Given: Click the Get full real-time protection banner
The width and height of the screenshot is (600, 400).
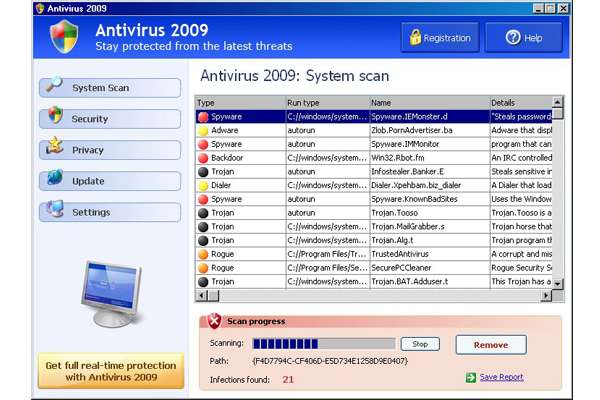Looking at the screenshot, I should pos(111,371).
